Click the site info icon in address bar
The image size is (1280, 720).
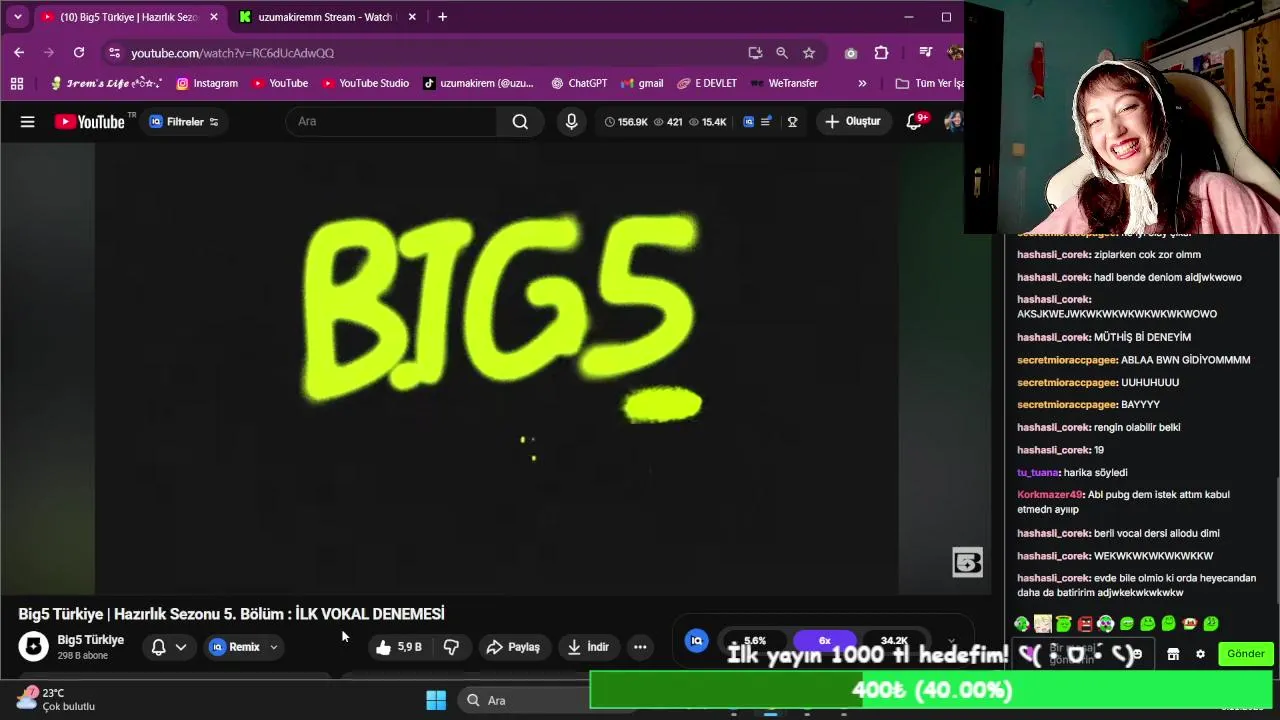(x=114, y=53)
